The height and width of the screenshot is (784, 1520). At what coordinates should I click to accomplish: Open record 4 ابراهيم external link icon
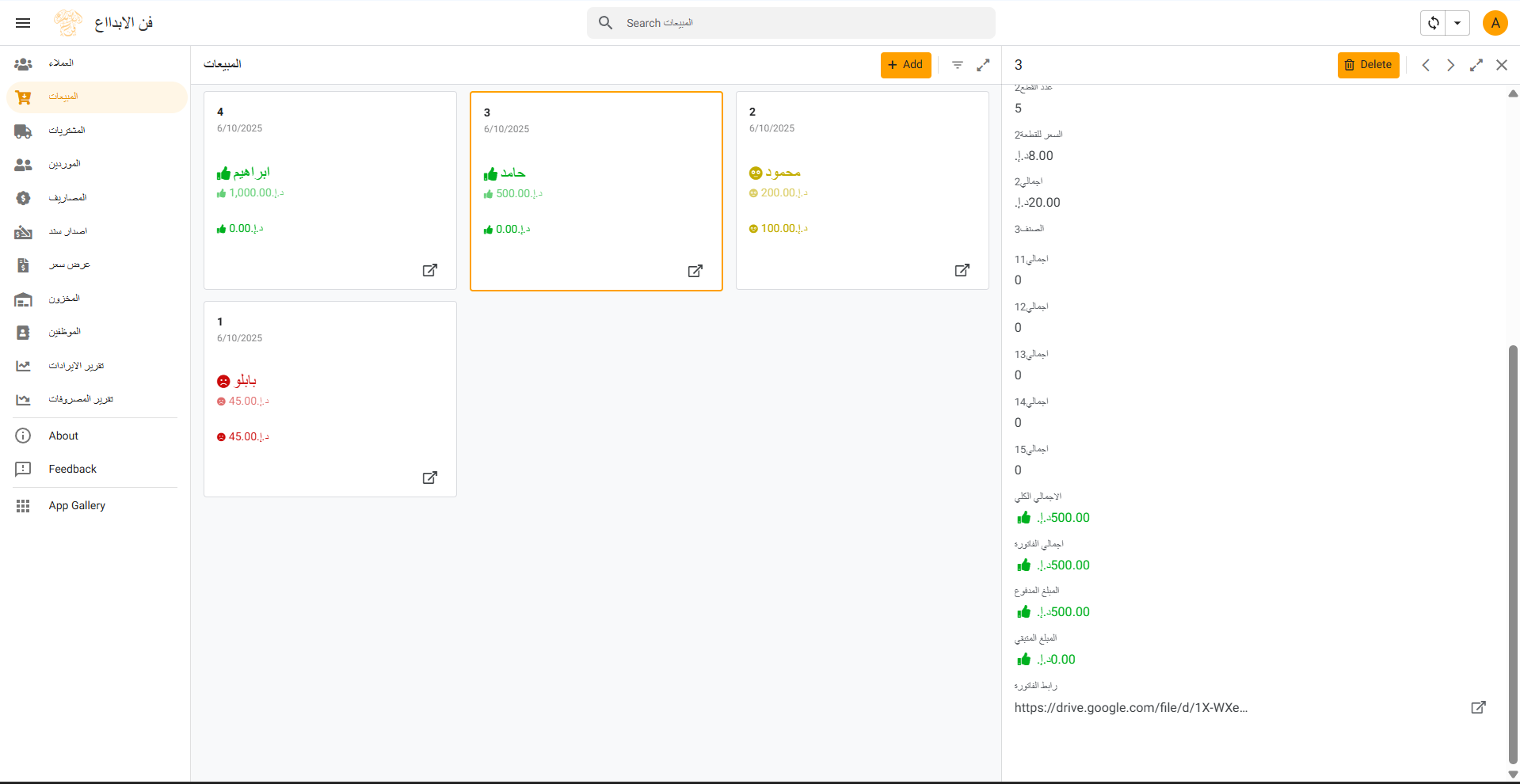(x=429, y=270)
